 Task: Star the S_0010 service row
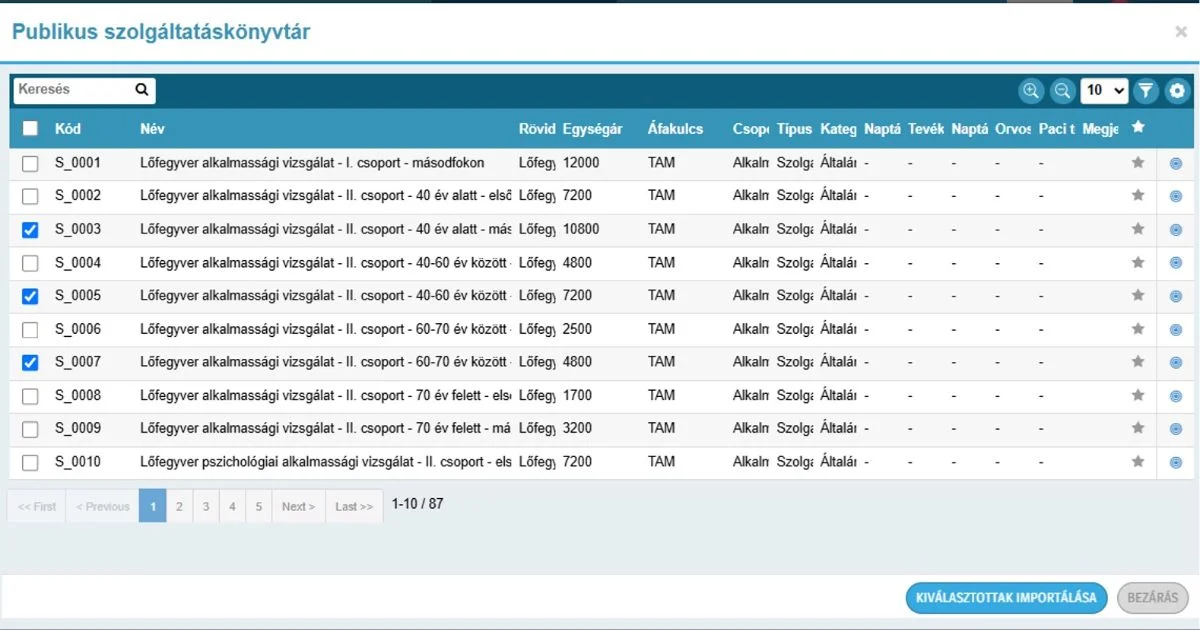coord(1137,462)
